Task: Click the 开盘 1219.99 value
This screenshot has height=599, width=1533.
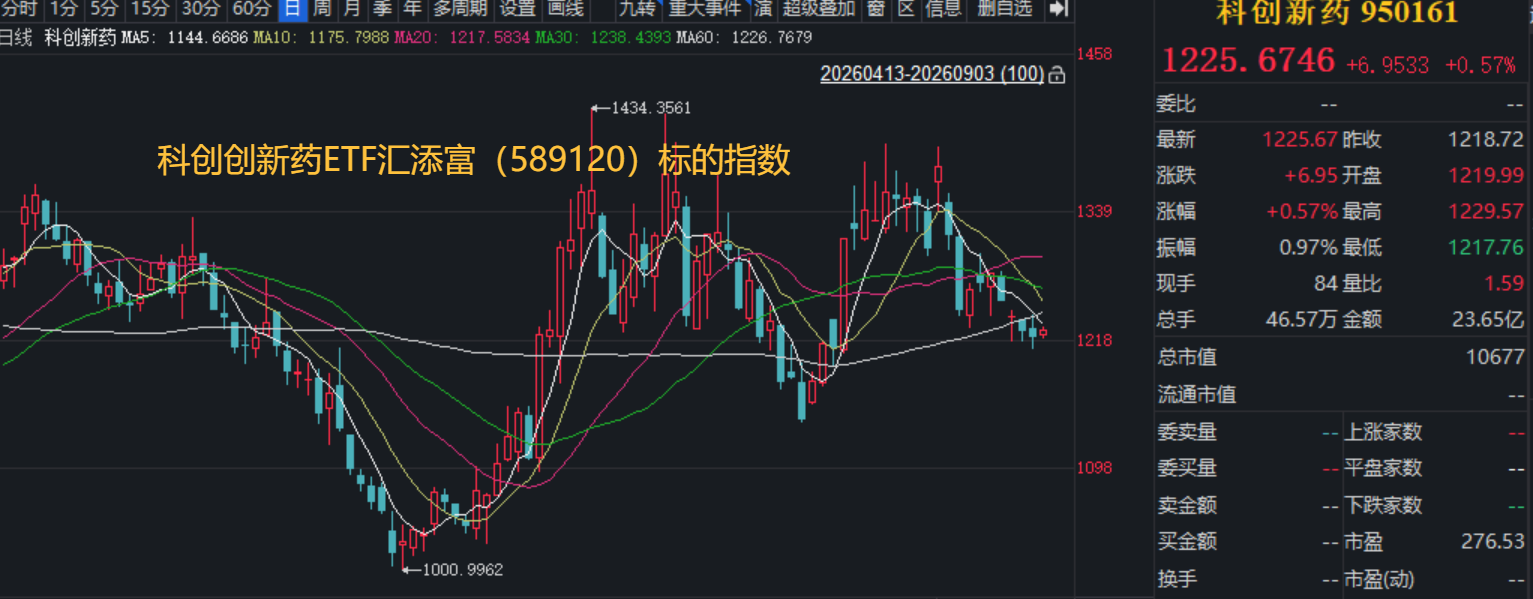Action: coord(1486,176)
